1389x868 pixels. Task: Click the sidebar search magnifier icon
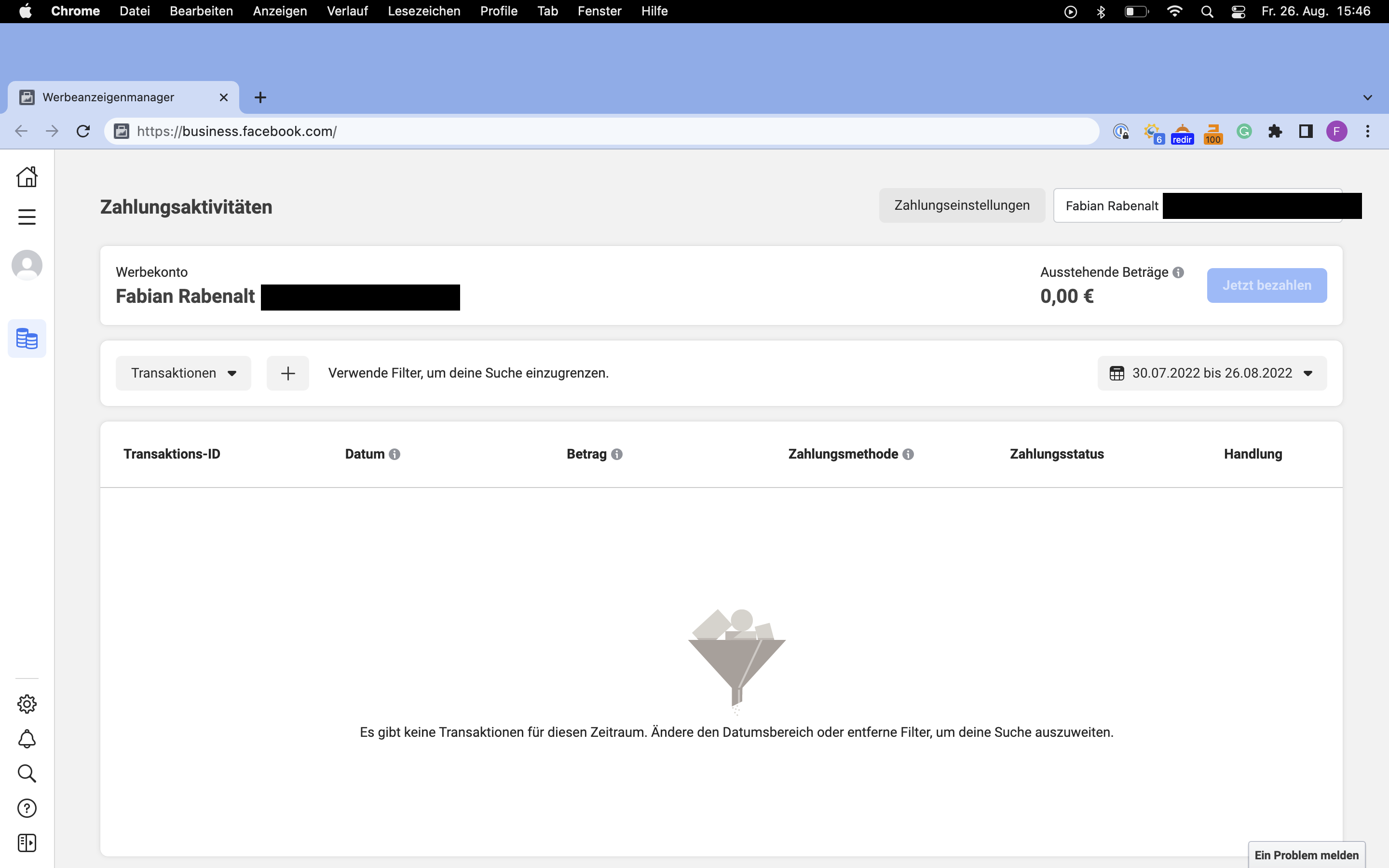point(27,773)
